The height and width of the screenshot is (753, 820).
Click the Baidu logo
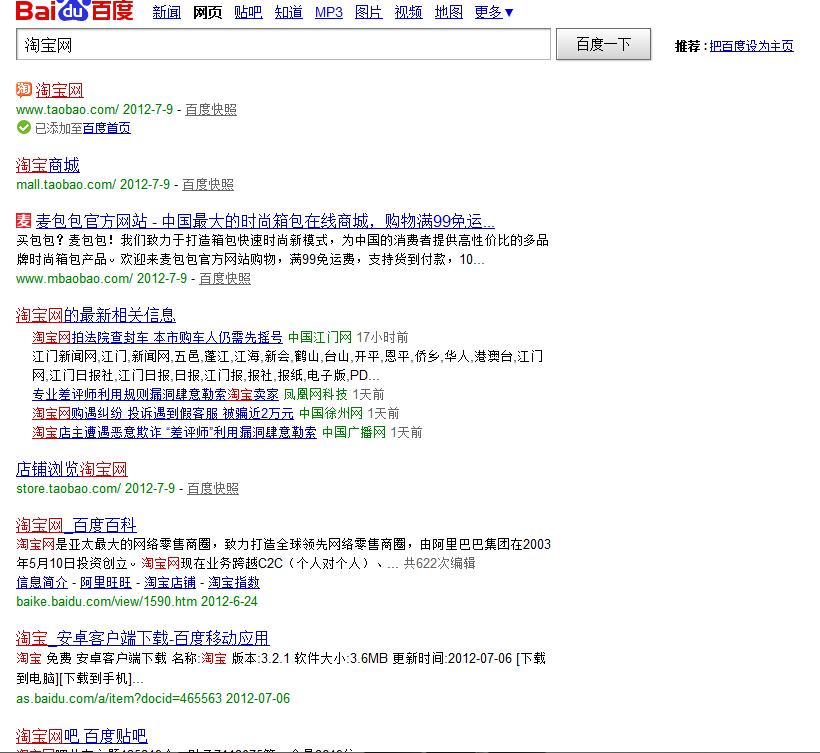tap(74, 12)
